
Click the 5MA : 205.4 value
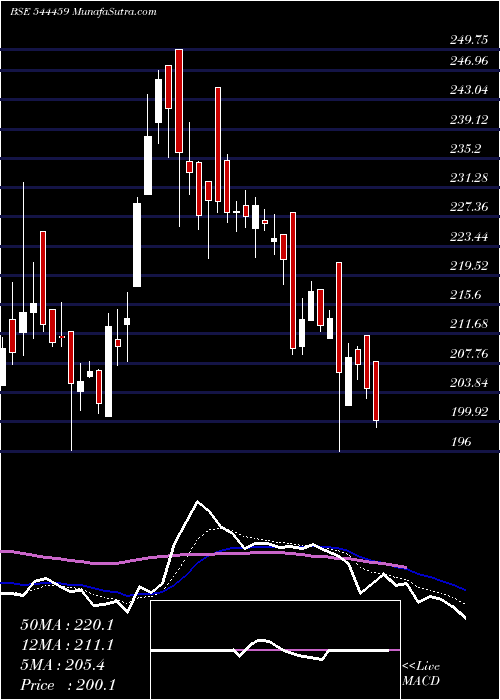coord(62,665)
